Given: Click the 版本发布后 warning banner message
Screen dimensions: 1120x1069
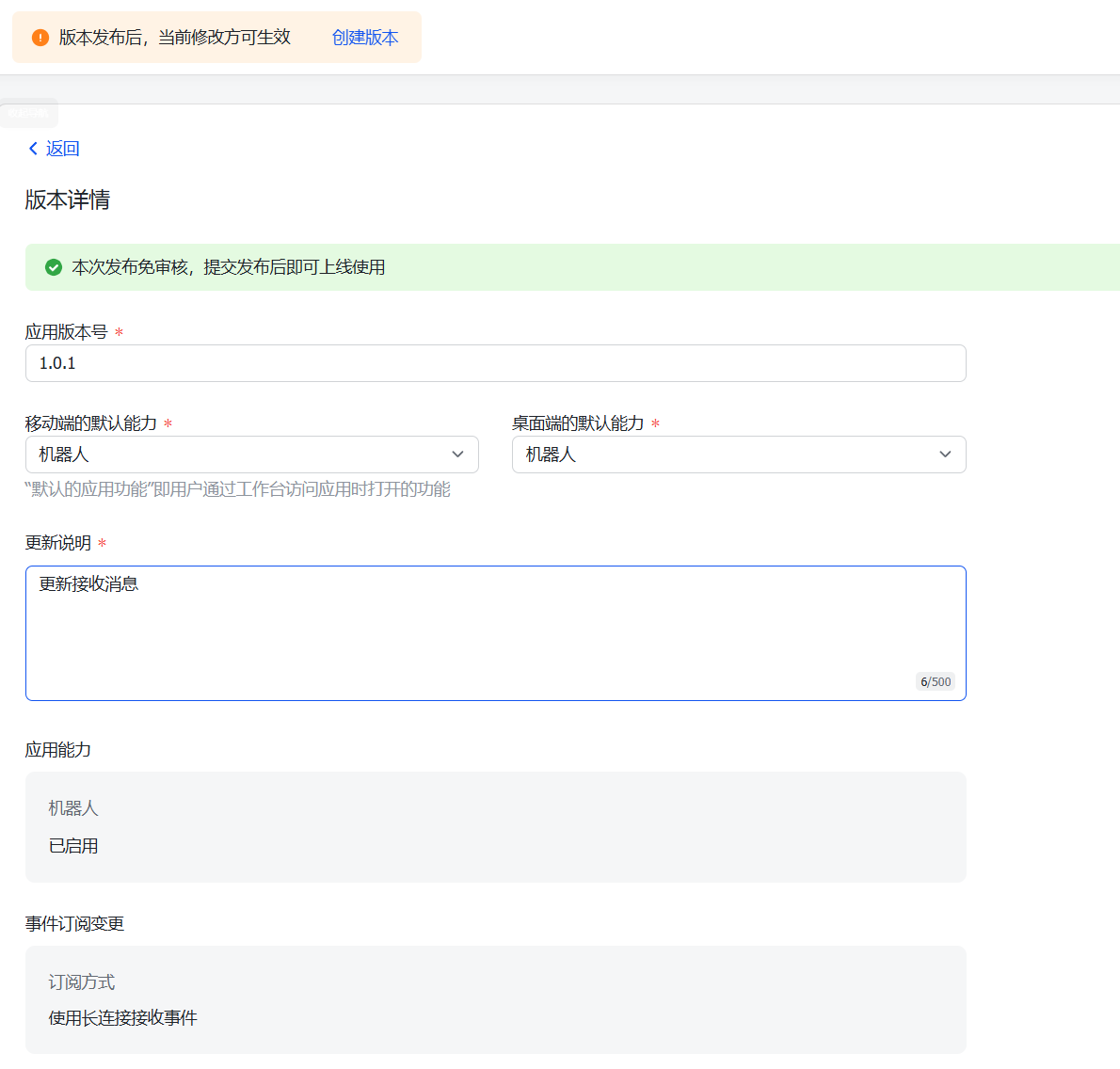Looking at the screenshot, I should tap(175, 38).
